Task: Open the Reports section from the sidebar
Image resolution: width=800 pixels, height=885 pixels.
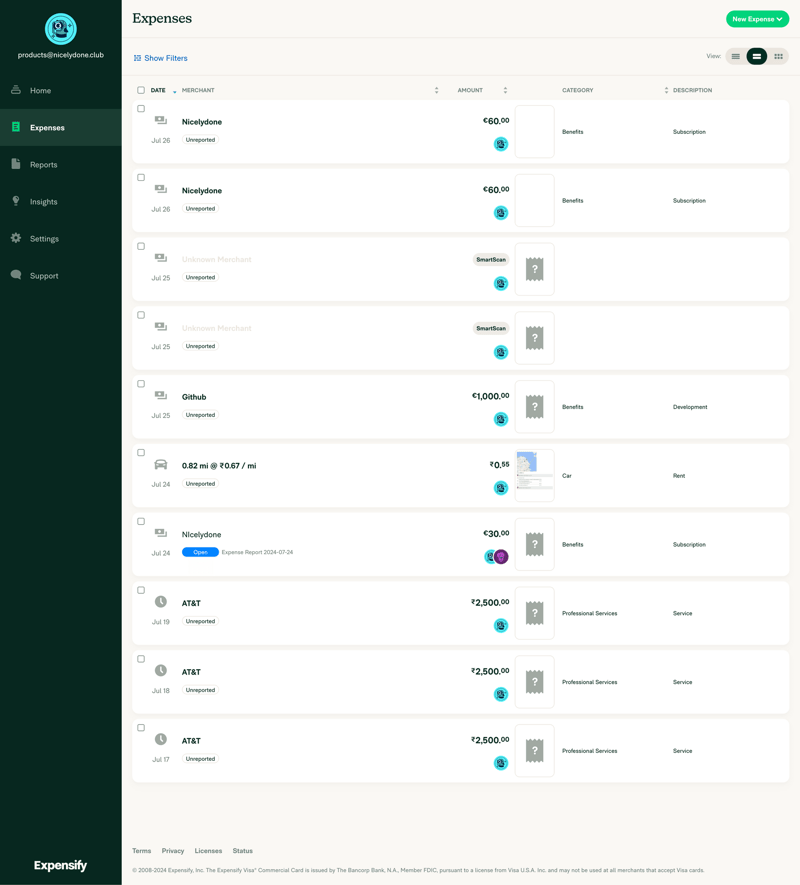Action: tap(15, 164)
